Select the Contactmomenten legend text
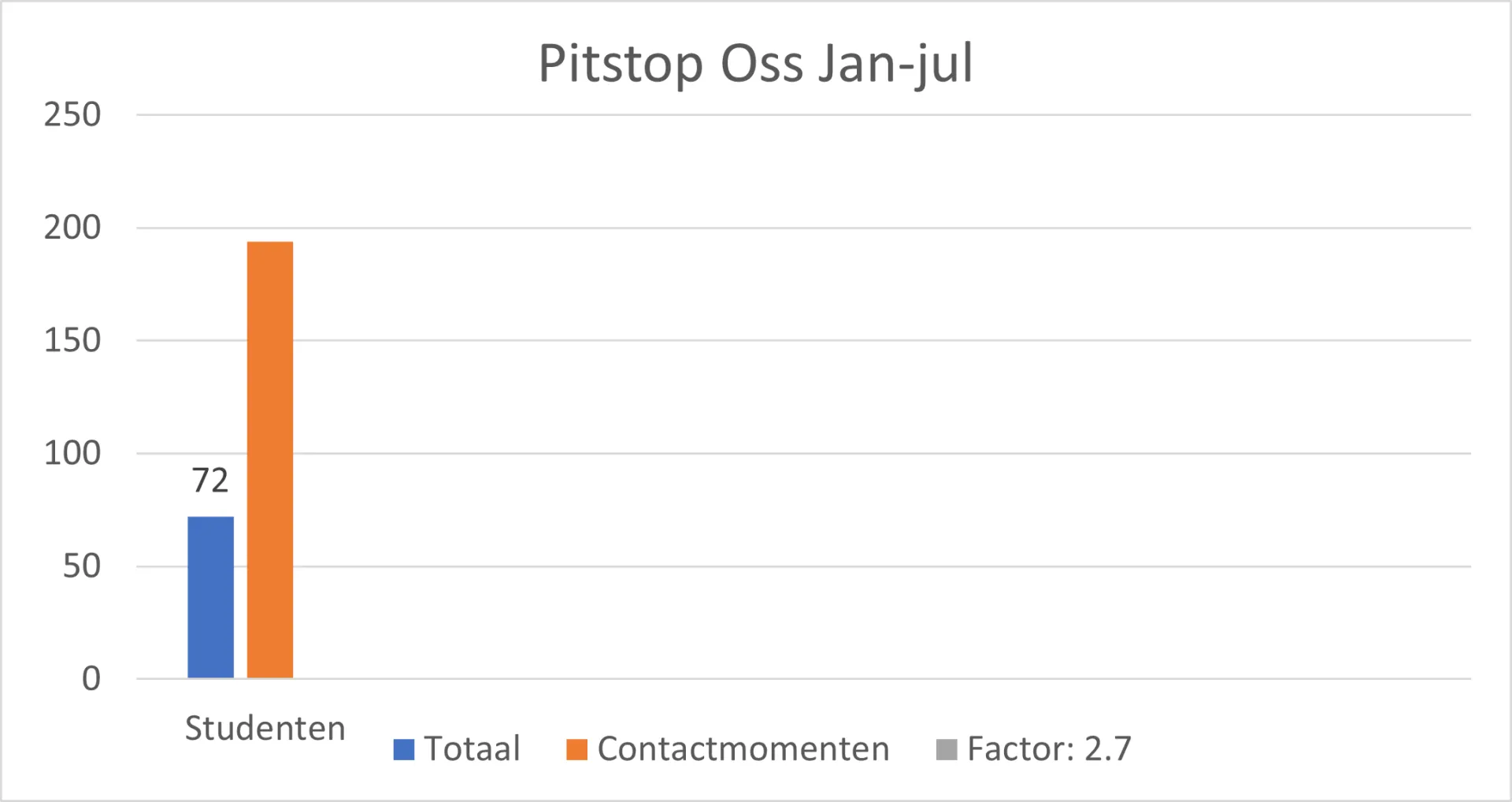The image size is (1512, 802). 743,749
